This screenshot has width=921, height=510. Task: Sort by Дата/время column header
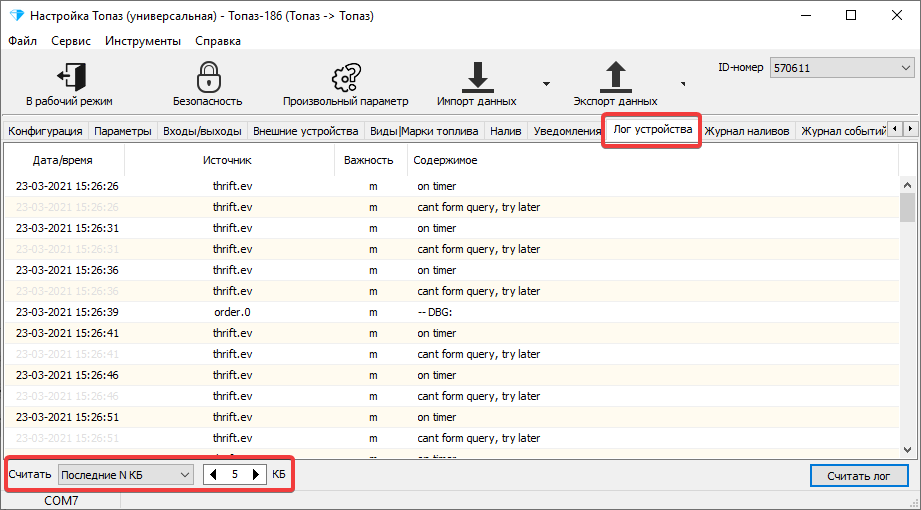[63, 160]
